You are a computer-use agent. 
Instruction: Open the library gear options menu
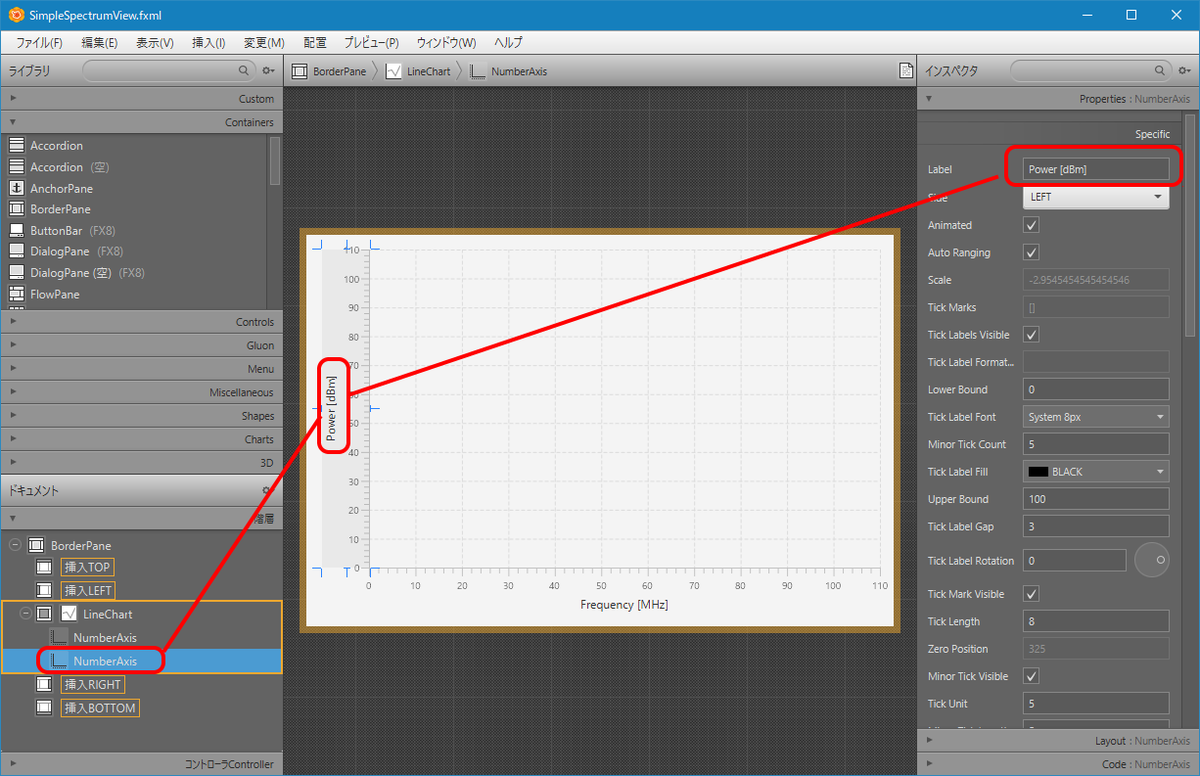[x=268, y=71]
